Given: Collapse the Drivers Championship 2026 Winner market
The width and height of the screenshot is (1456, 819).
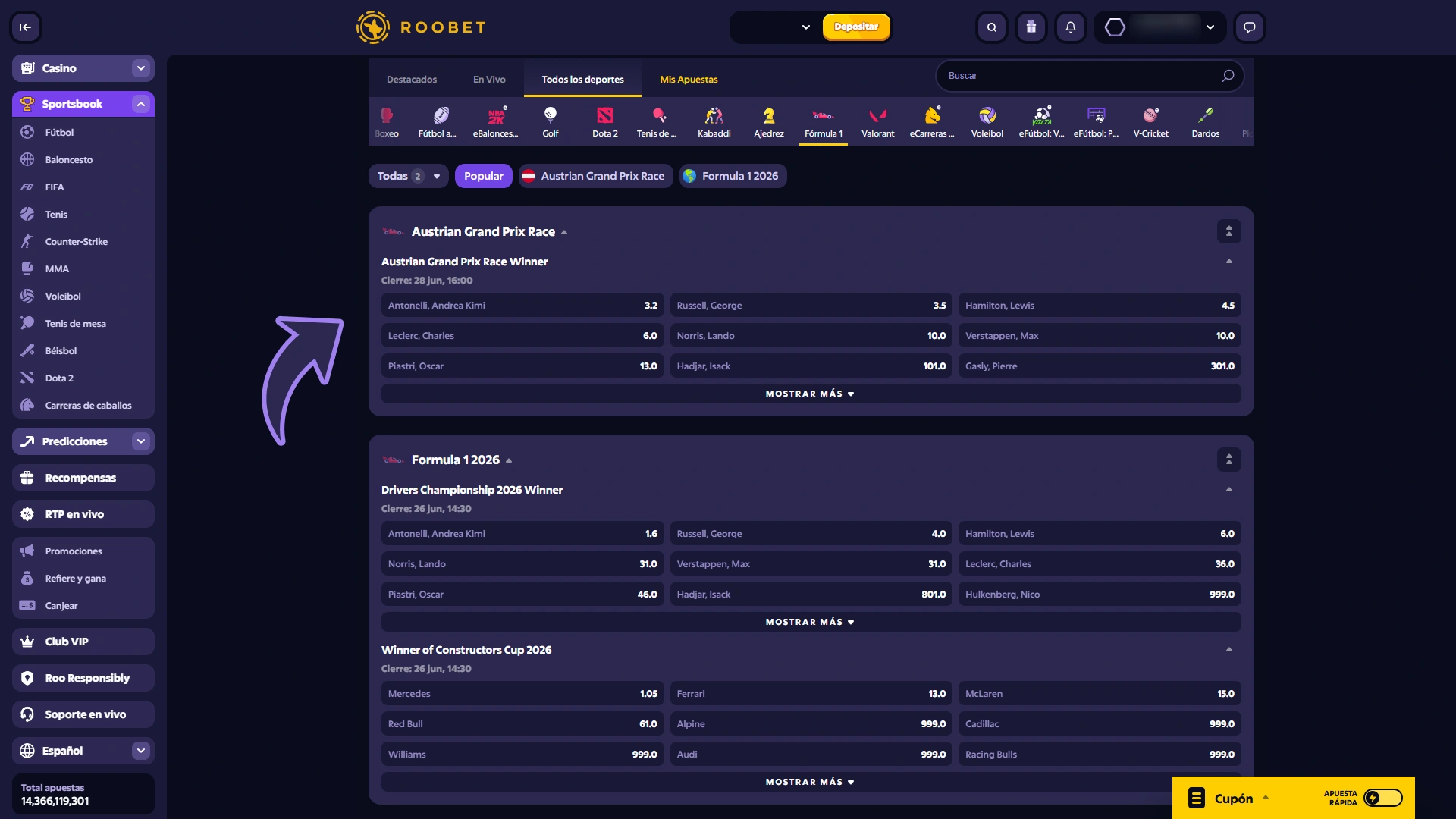Looking at the screenshot, I should pos(1228,490).
